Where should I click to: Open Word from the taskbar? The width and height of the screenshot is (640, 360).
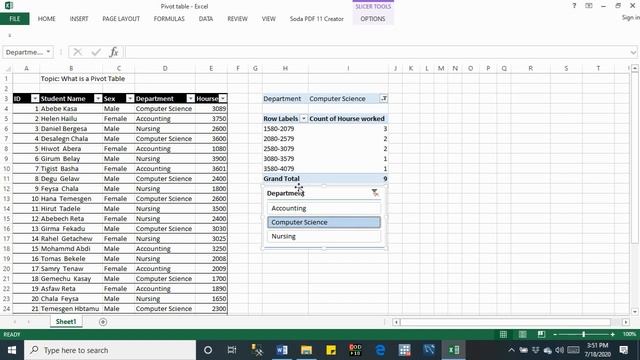click(282, 350)
